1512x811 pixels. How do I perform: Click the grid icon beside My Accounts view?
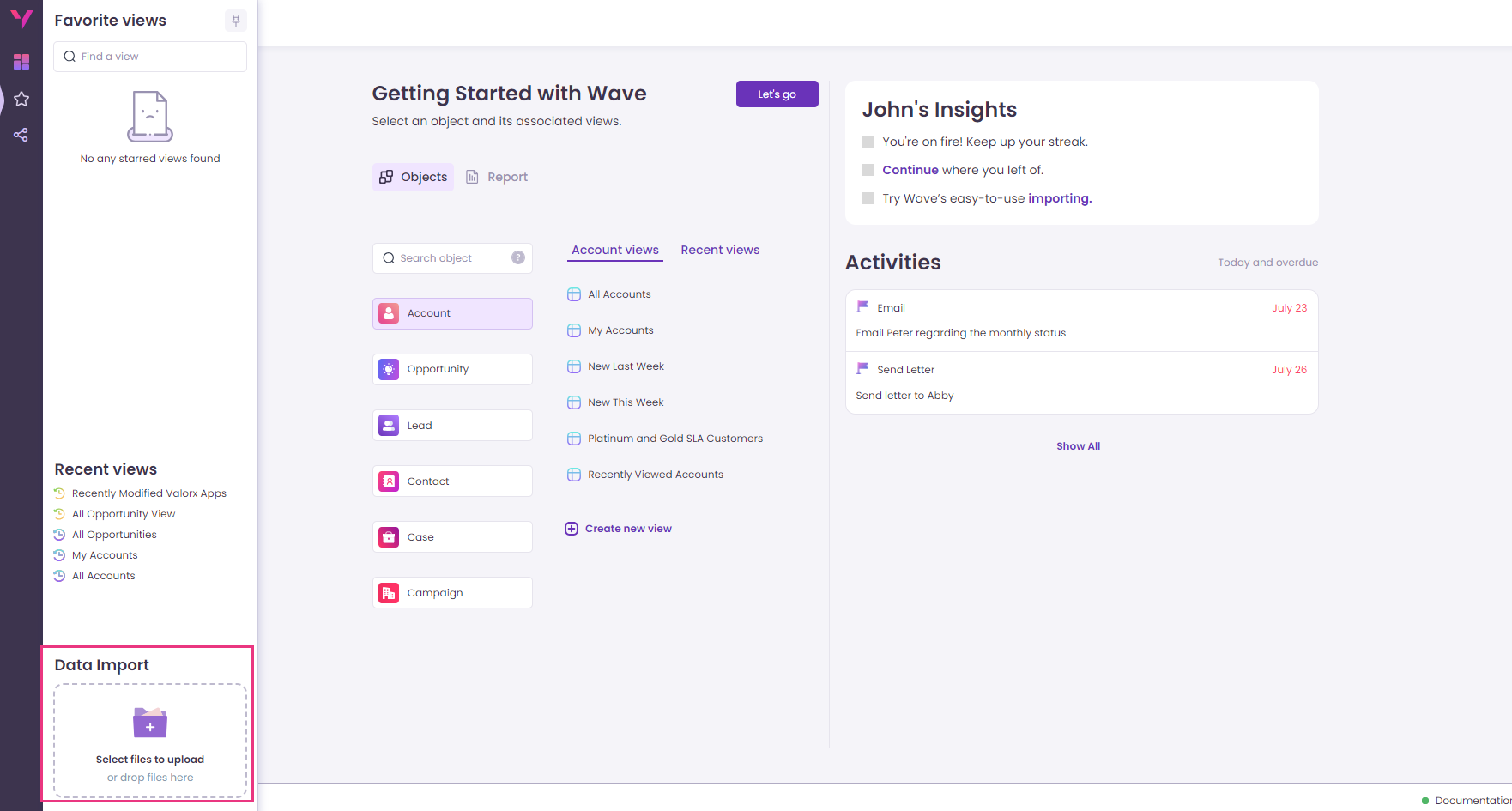574,330
